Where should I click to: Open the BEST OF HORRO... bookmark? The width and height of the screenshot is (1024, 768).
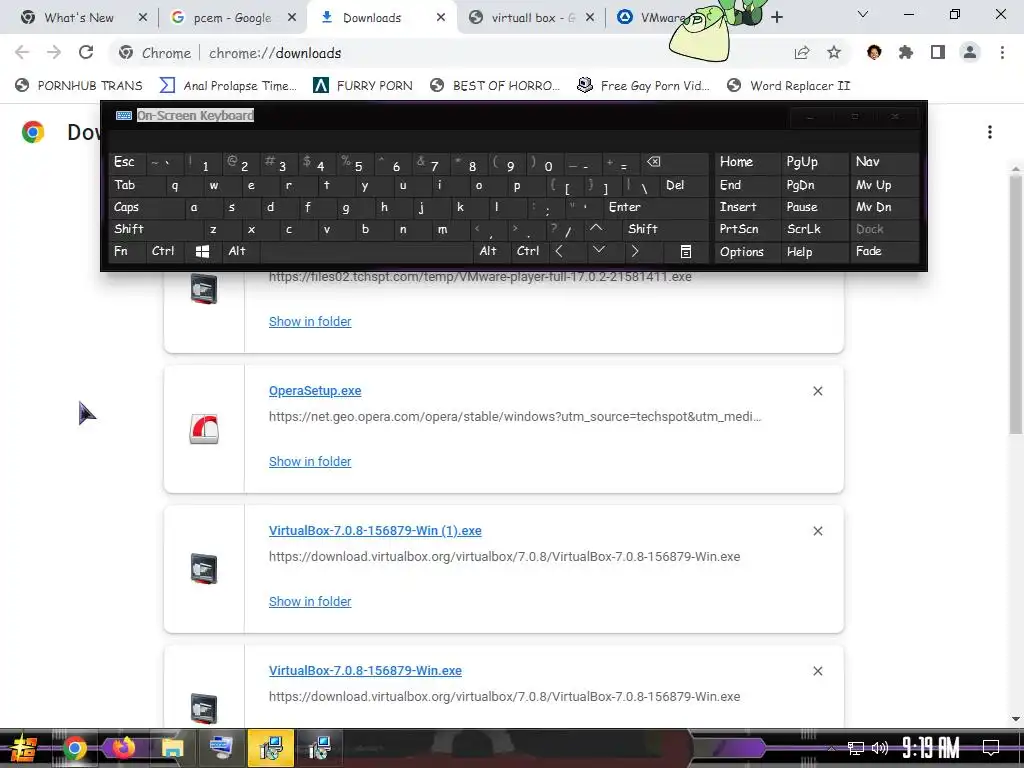tap(495, 86)
